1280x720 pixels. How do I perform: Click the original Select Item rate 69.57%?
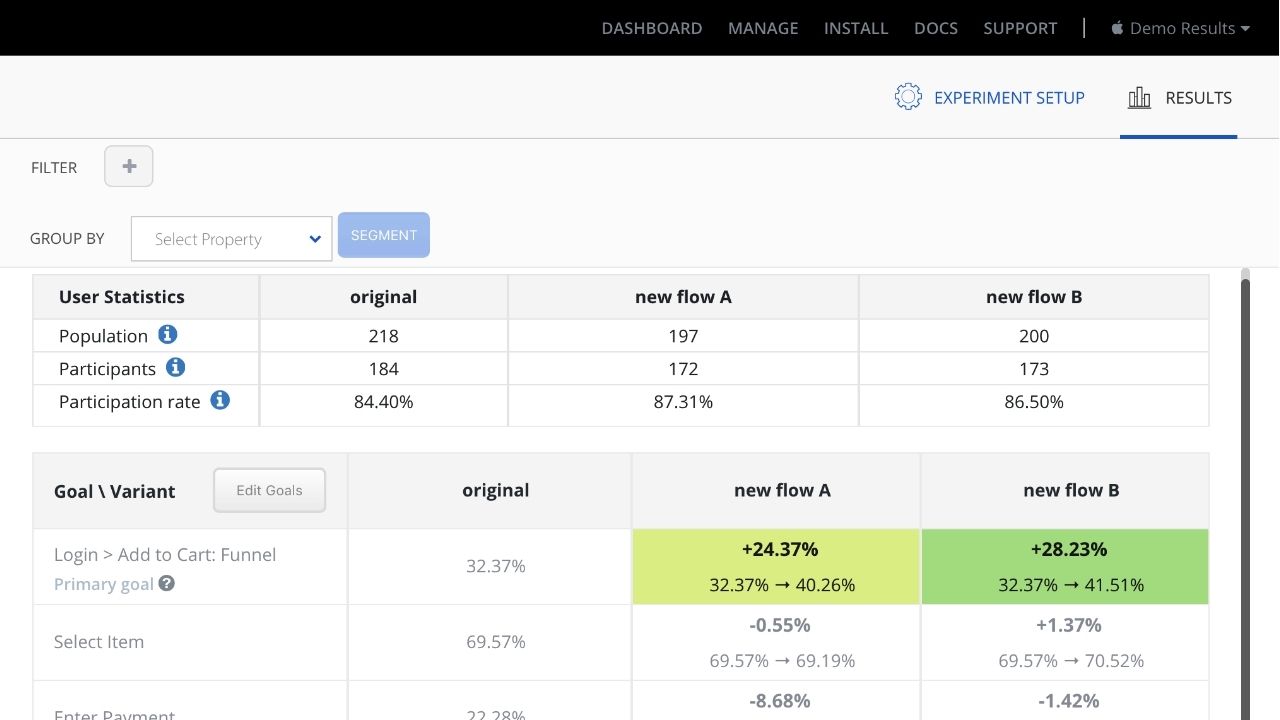(496, 642)
